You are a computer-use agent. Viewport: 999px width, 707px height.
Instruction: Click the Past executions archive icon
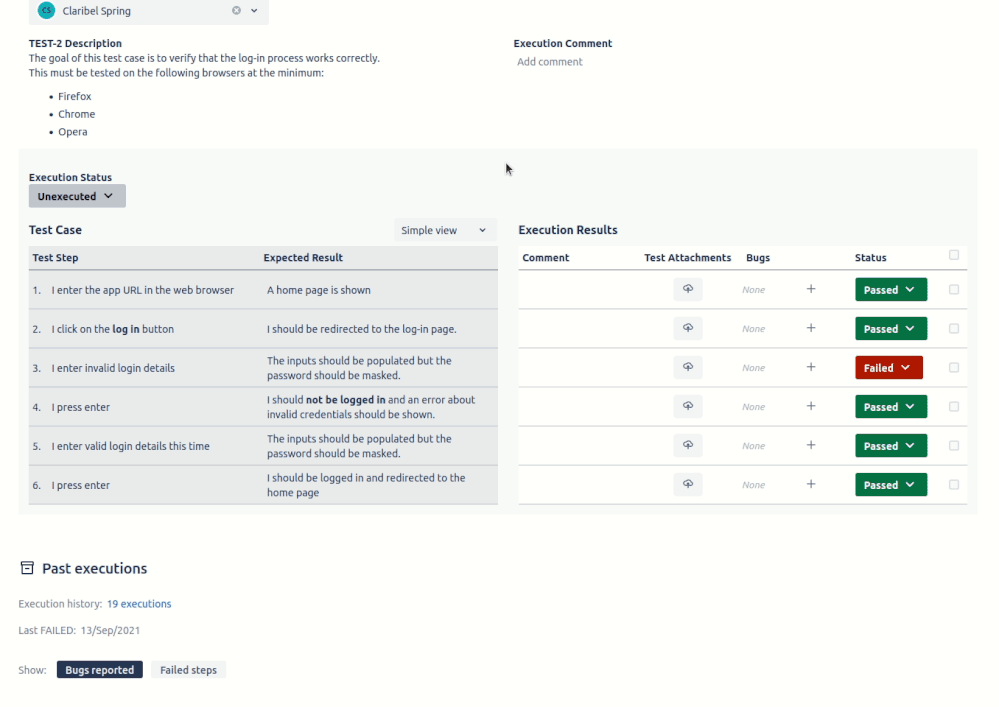coord(25,566)
